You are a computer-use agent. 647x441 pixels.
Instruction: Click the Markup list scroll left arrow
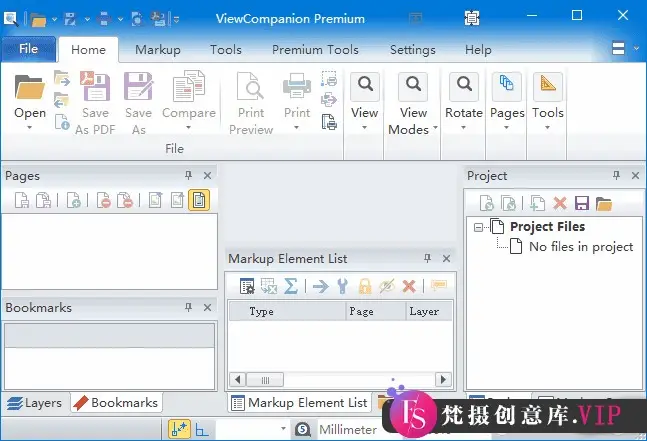click(x=238, y=380)
